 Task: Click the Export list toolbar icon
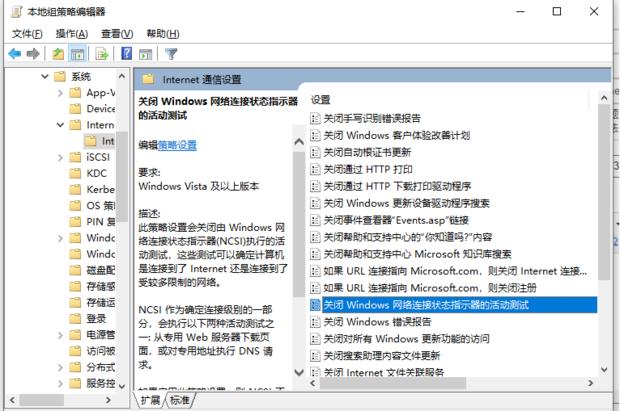(102, 53)
